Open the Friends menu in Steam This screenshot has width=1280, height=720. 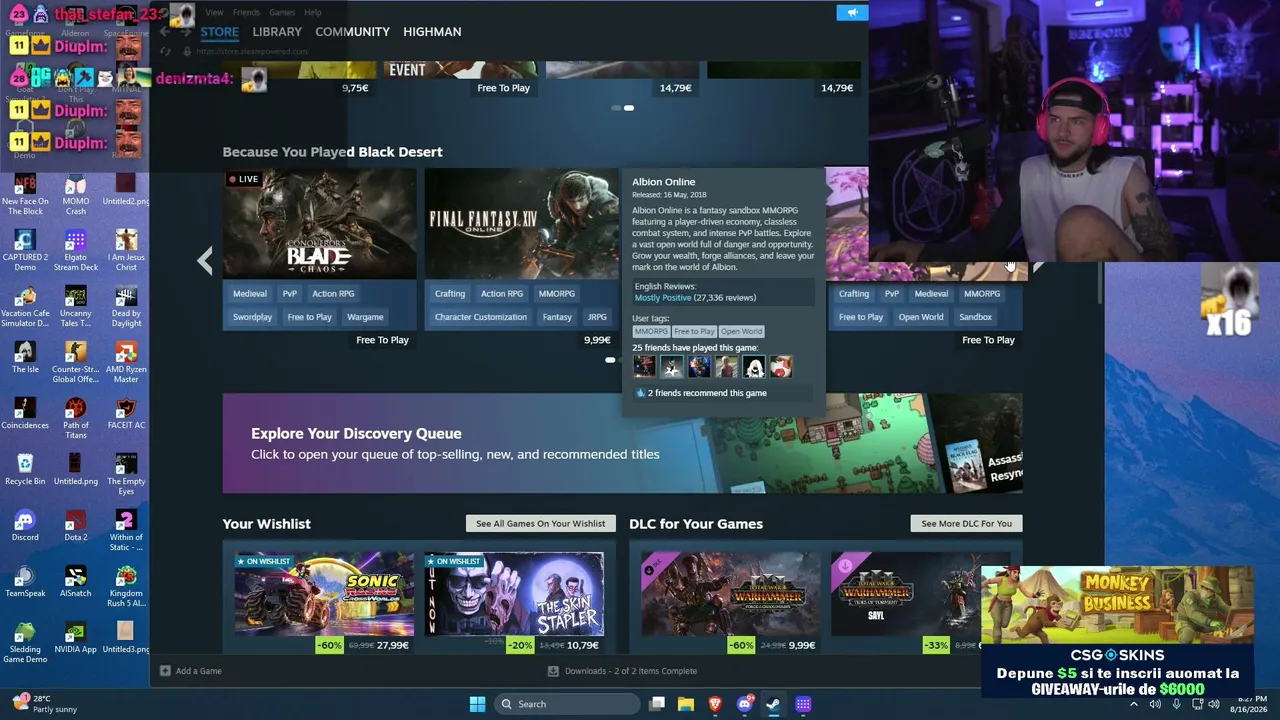pyautogui.click(x=246, y=12)
